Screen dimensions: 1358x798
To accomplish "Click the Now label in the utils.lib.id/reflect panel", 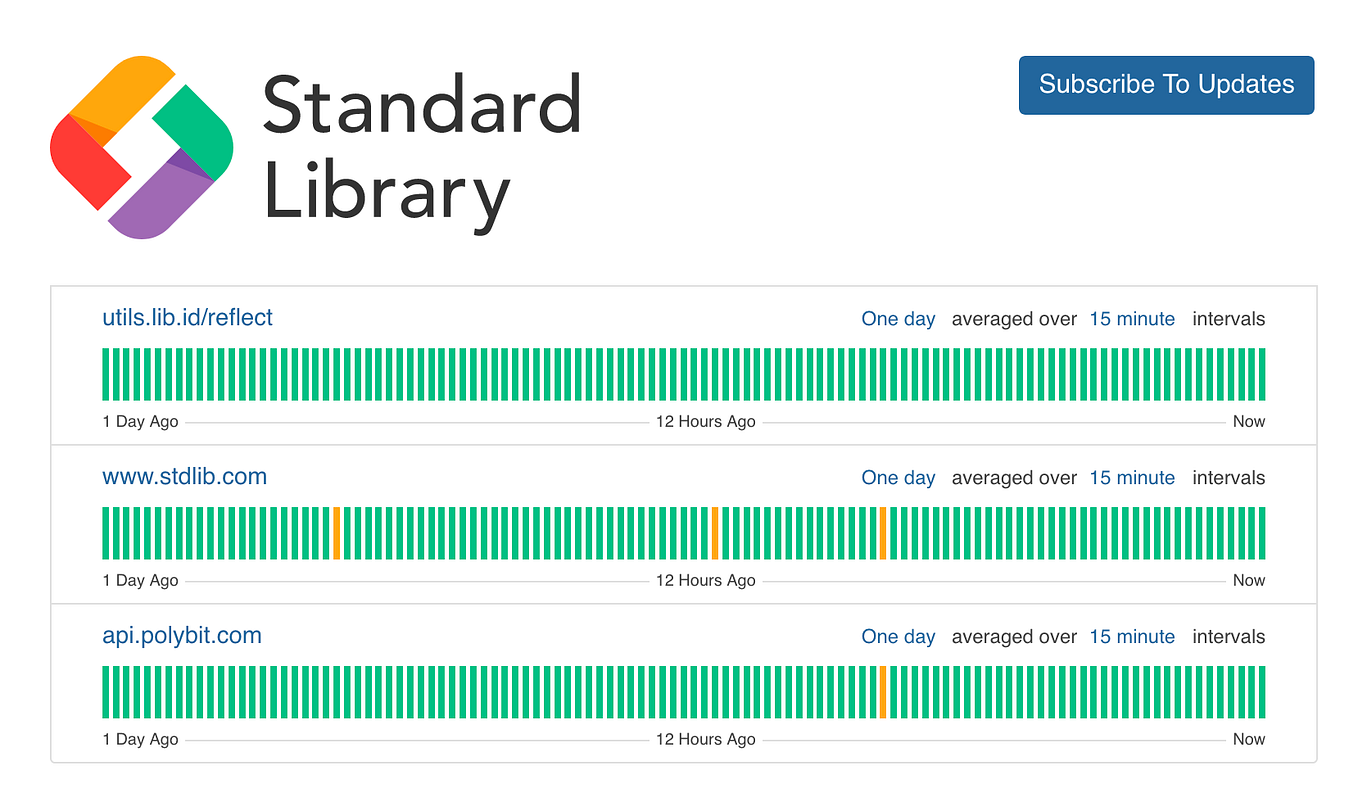I will point(1248,421).
